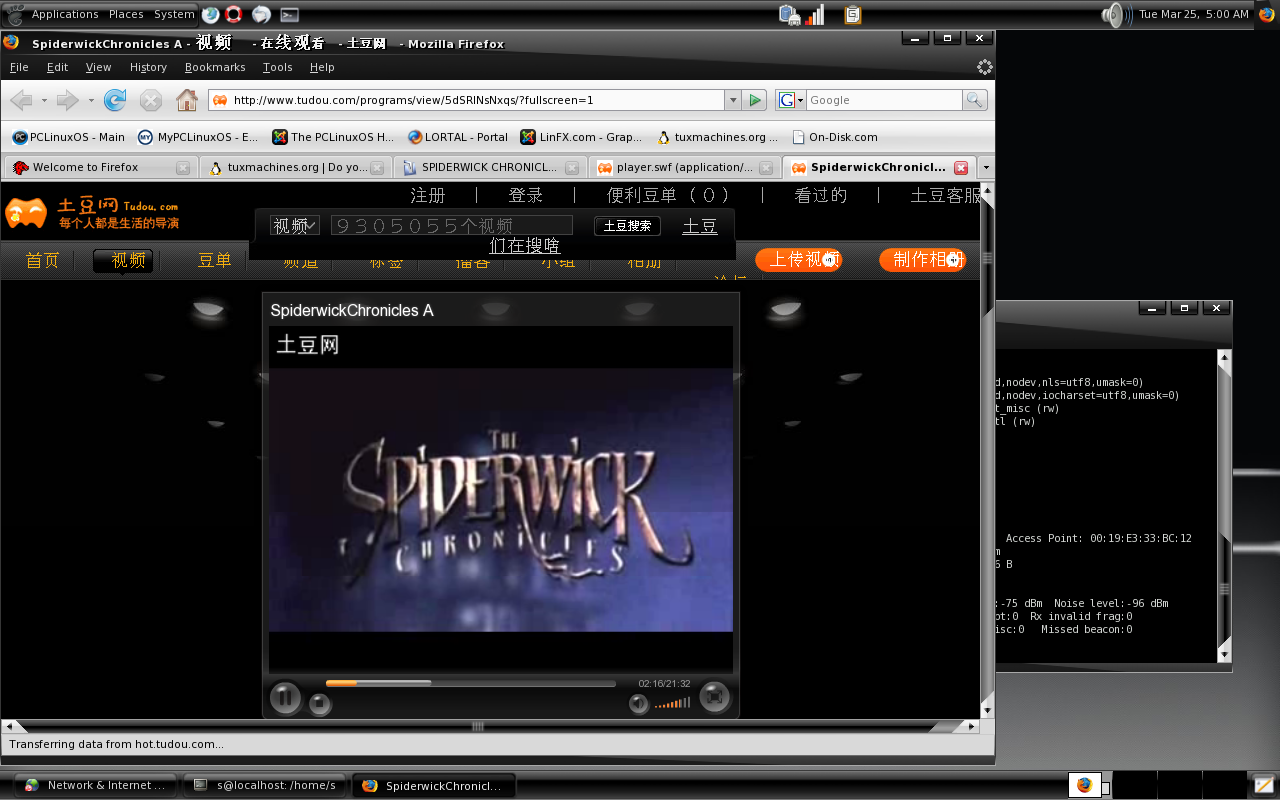Viewport: 1280px width, 800px height.
Task: Click the pencil icon in bottom-right panel corner
Action: click(x=1264, y=785)
